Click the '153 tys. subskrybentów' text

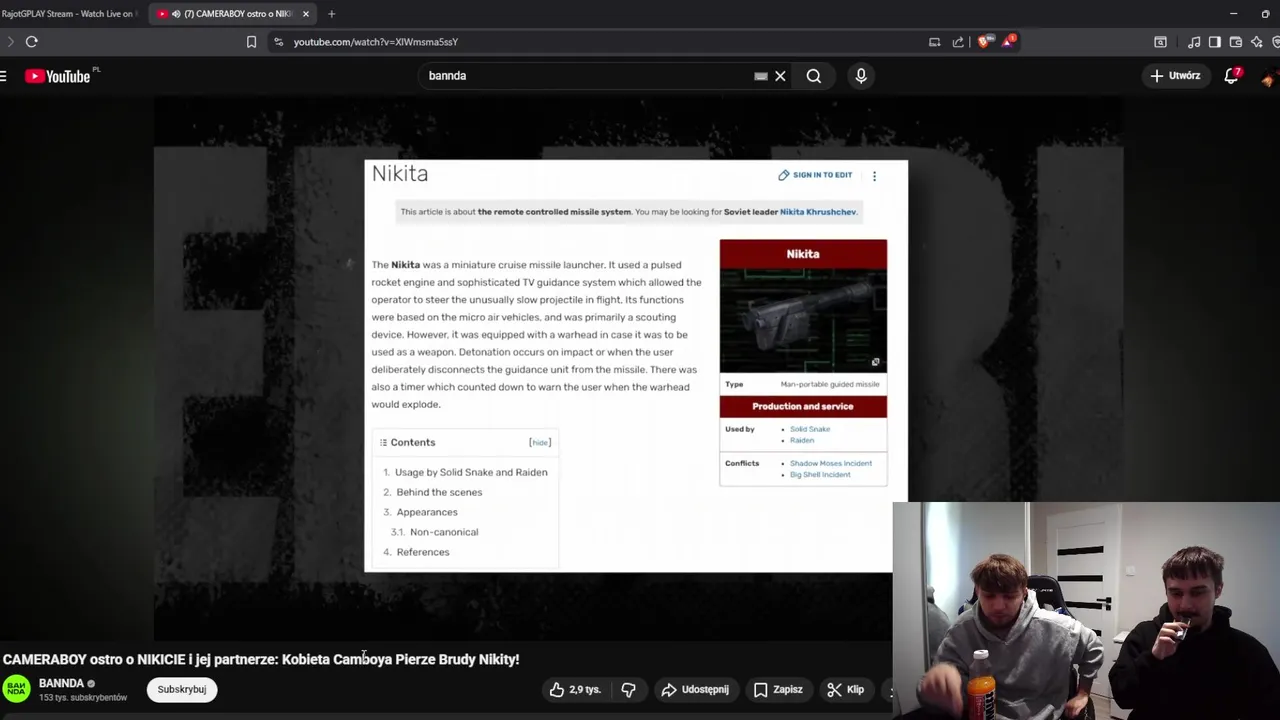tap(83, 697)
